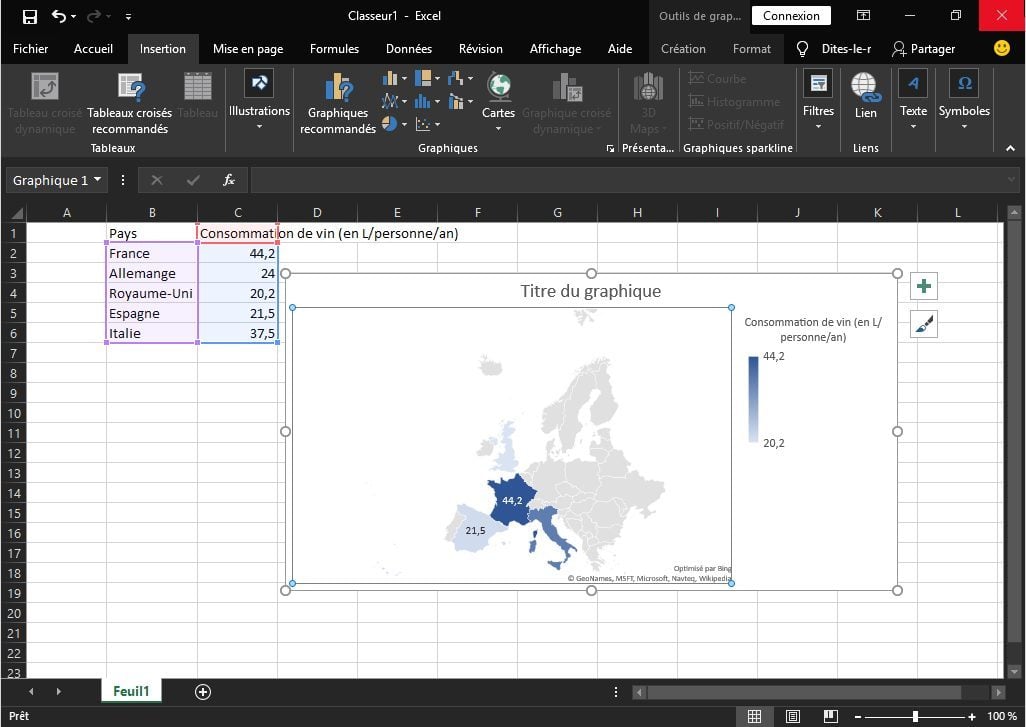Viewport: 1026px width, 727px height.
Task: Click the insert function fx icon
Action: tap(229, 180)
